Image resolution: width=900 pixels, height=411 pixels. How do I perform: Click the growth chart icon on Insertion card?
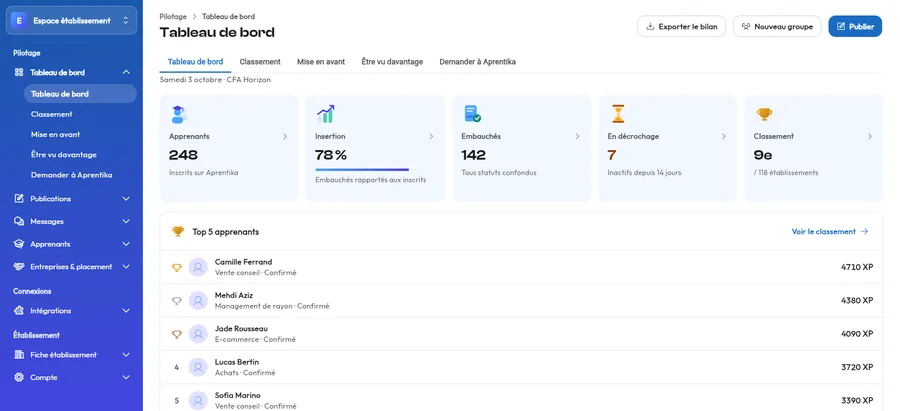(325, 114)
